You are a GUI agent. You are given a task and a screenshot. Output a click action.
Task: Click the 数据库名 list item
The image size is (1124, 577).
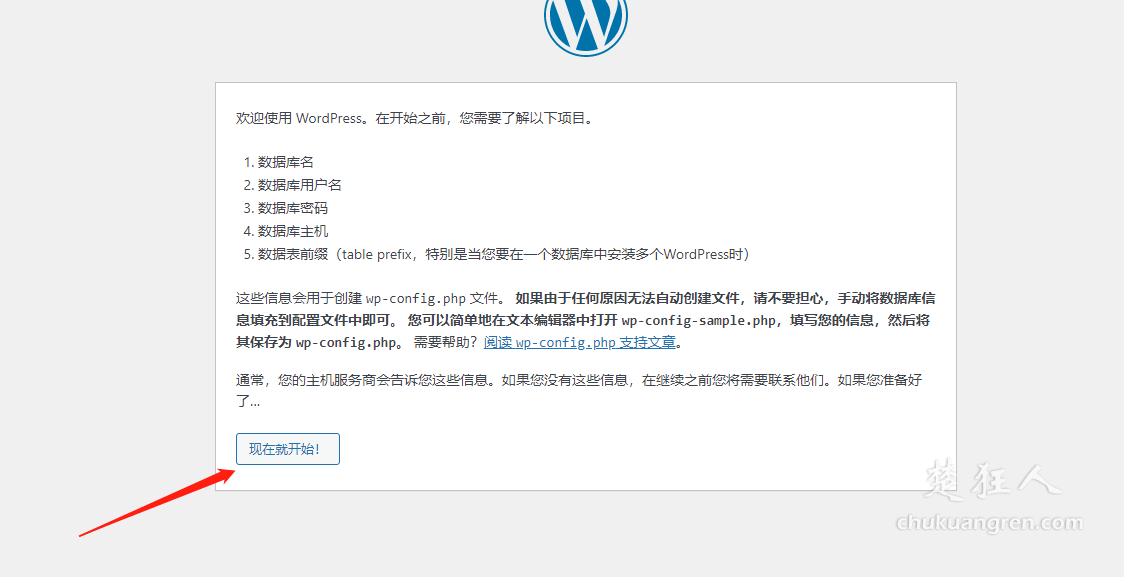[x=286, y=162]
